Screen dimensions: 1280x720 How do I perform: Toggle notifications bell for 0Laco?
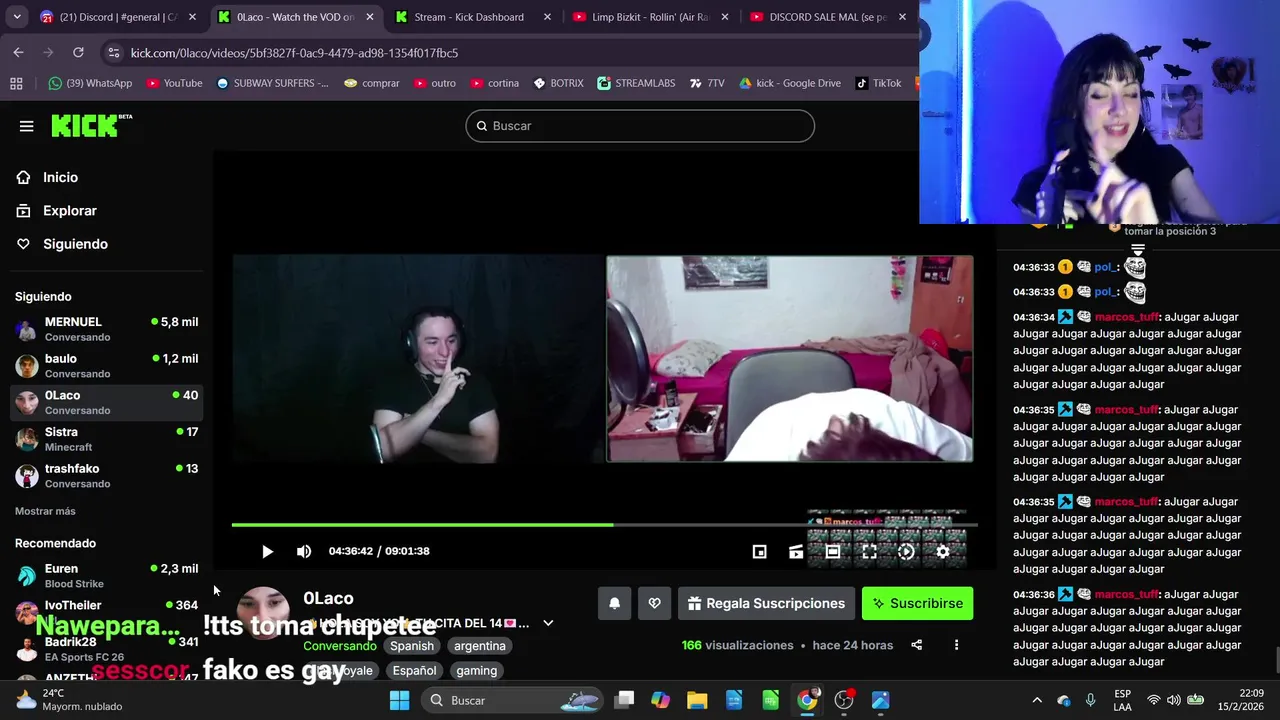(615, 603)
